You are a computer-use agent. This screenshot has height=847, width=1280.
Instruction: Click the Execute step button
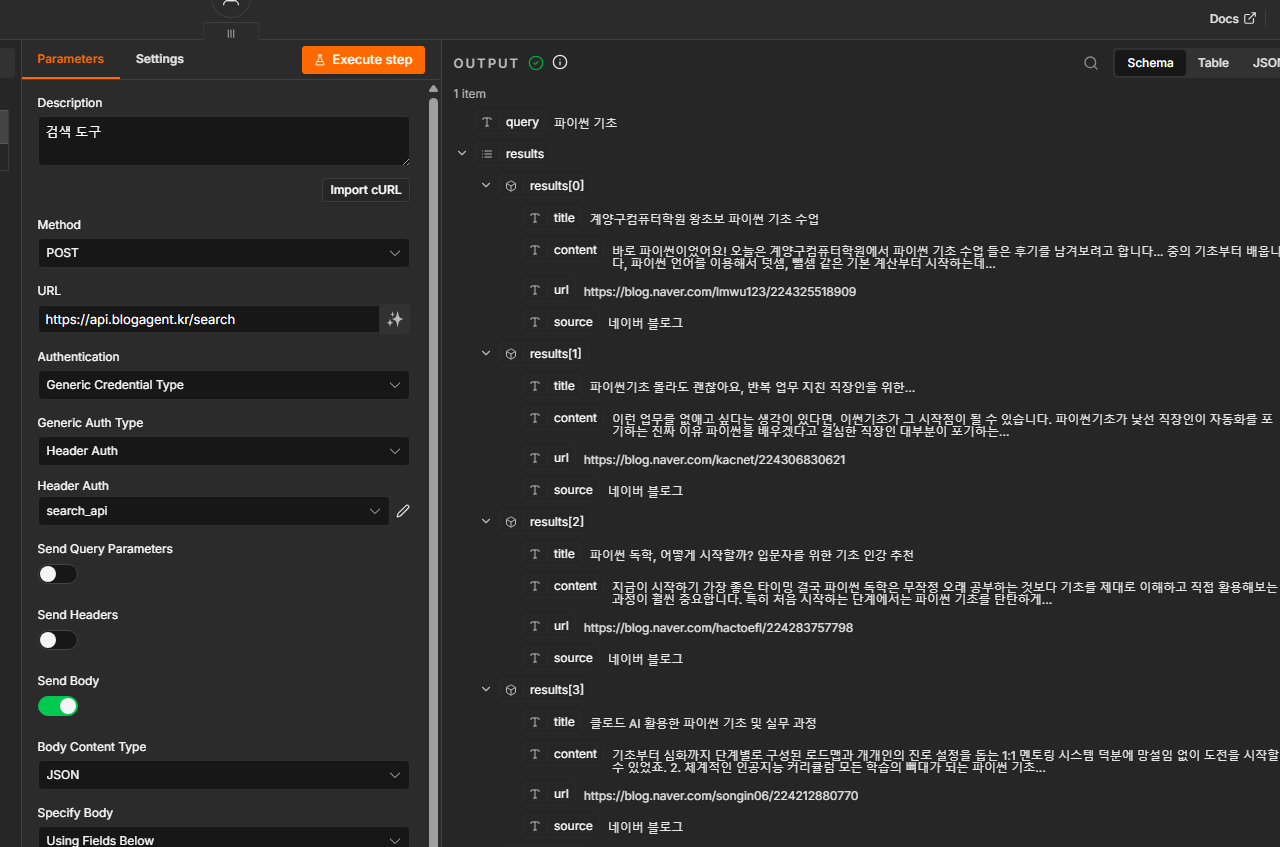tap(363, 60)
